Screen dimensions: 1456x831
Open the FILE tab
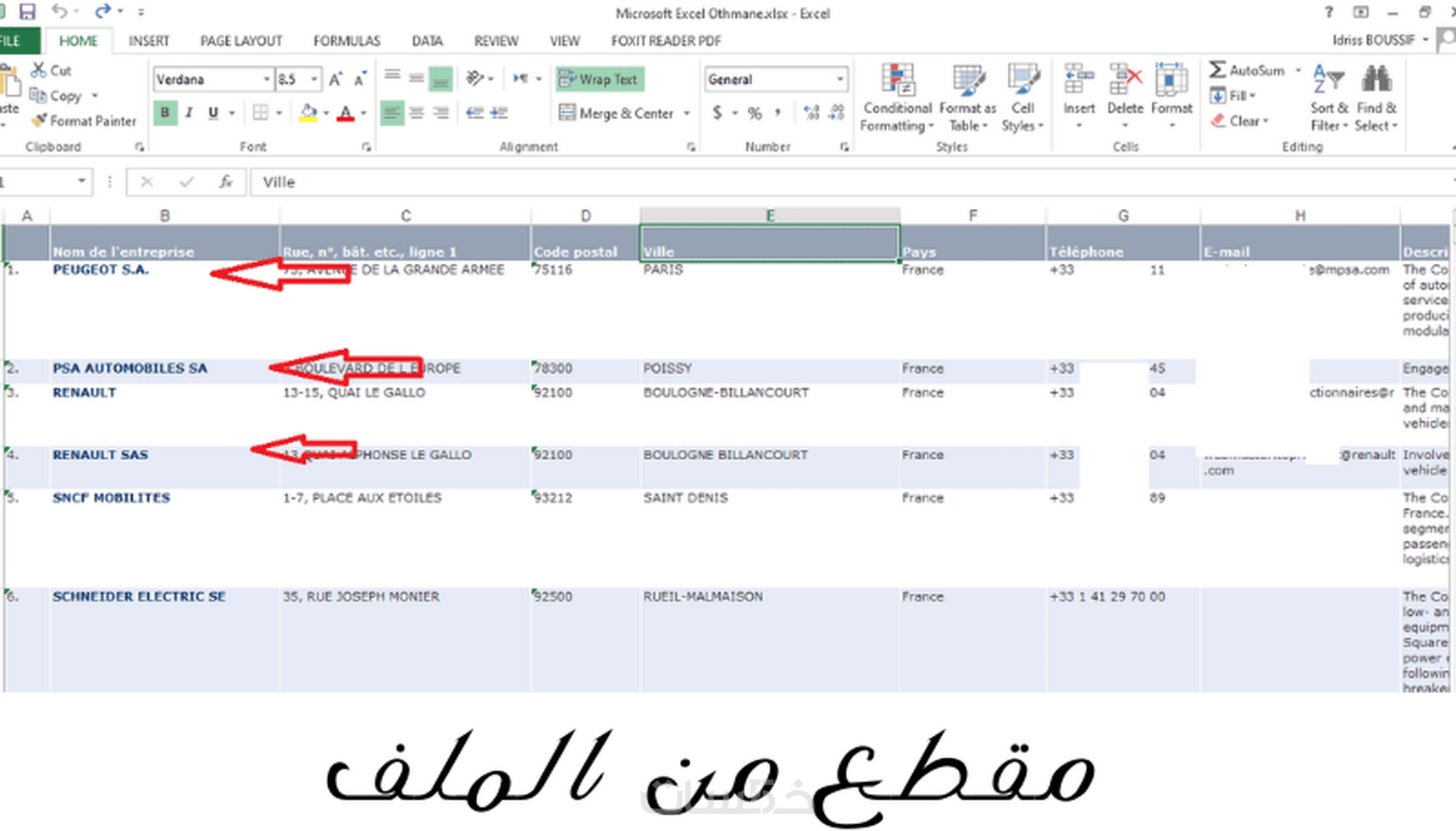tap(18, 41)
